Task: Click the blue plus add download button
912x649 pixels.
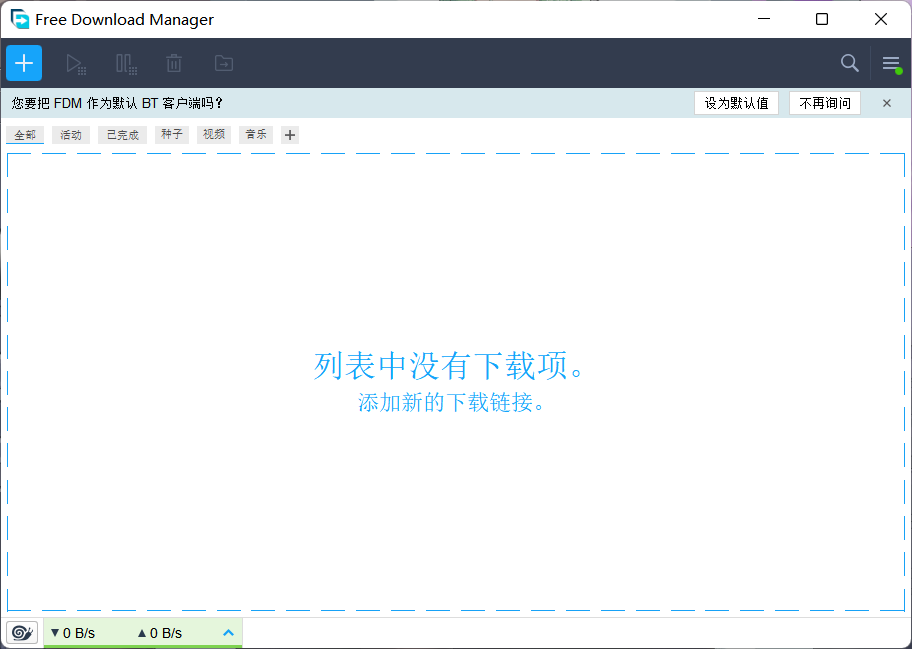Action: pyautogui.click(x=24, y=63)
